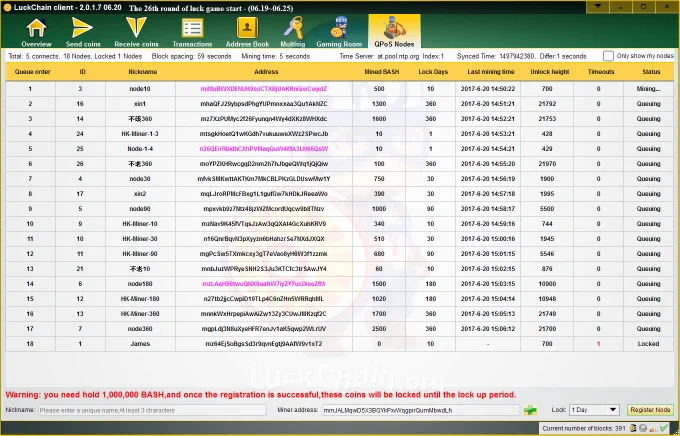Image resolution: width=680 pixels, height=436 pixels.
Task: Click the Mining... status cell
Action: pyautogui.click(x=648, y=89)
